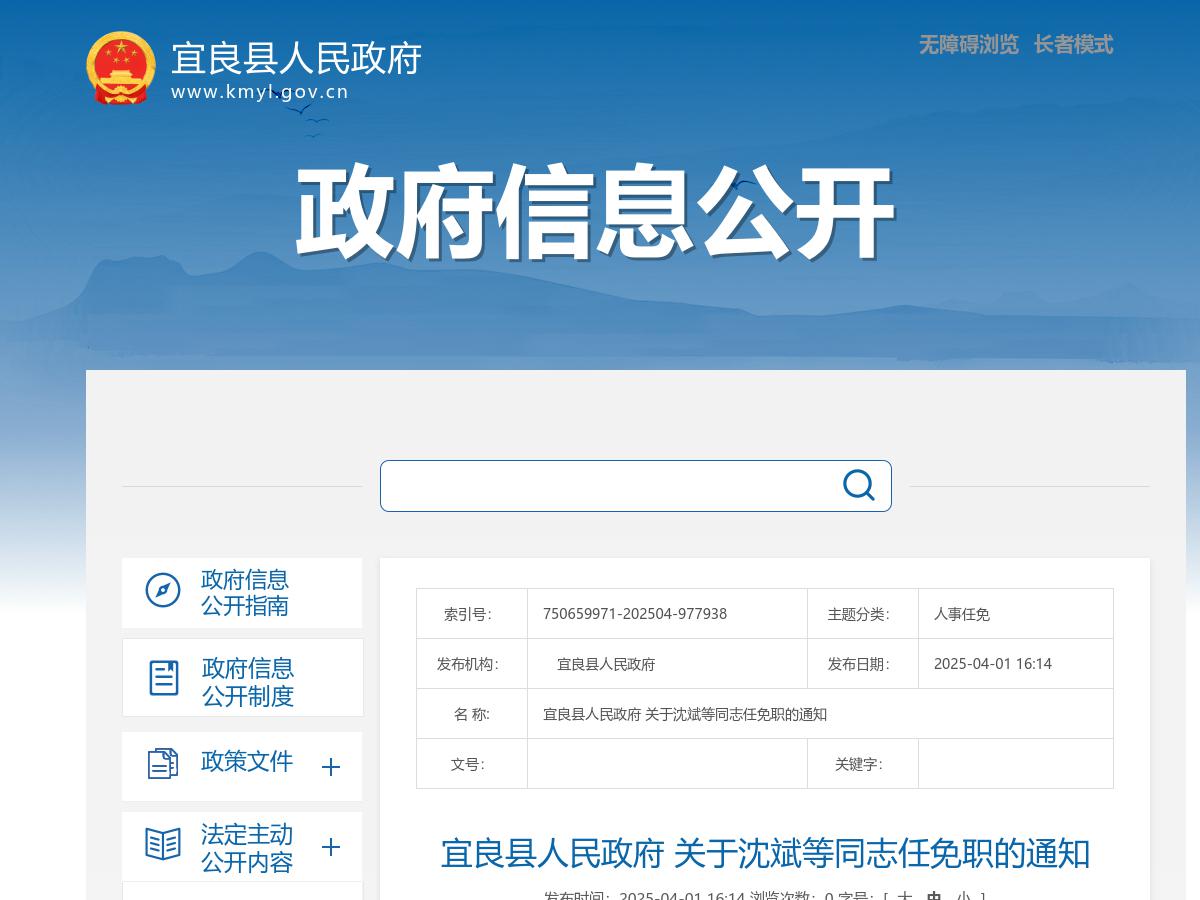The height and width of the screenshot is (900, 1200).
Task: Expand the 政策文件 section with its plus sign
Action: tap(330, 766)
